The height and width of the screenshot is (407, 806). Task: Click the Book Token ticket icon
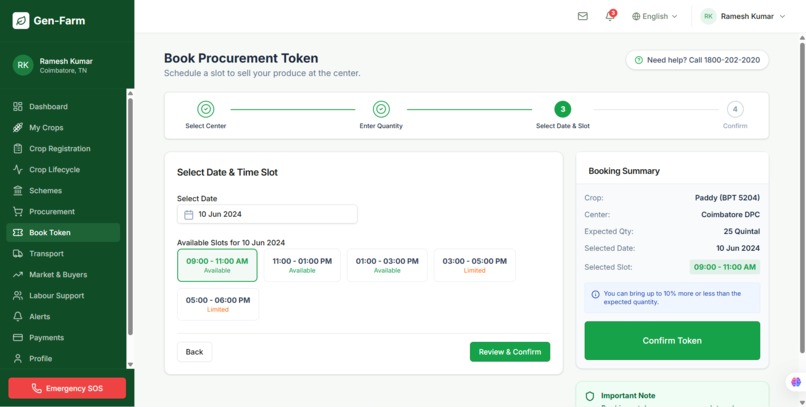(x=18, y=233)
